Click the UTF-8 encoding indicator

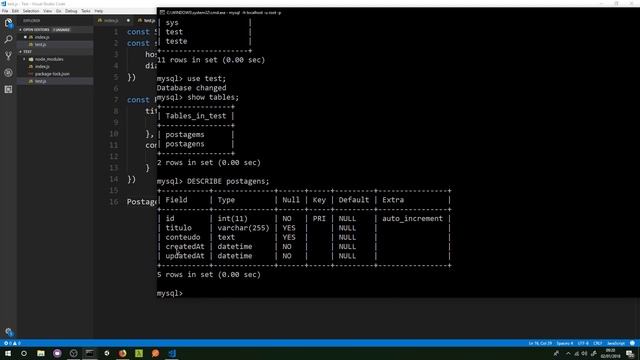583,343
